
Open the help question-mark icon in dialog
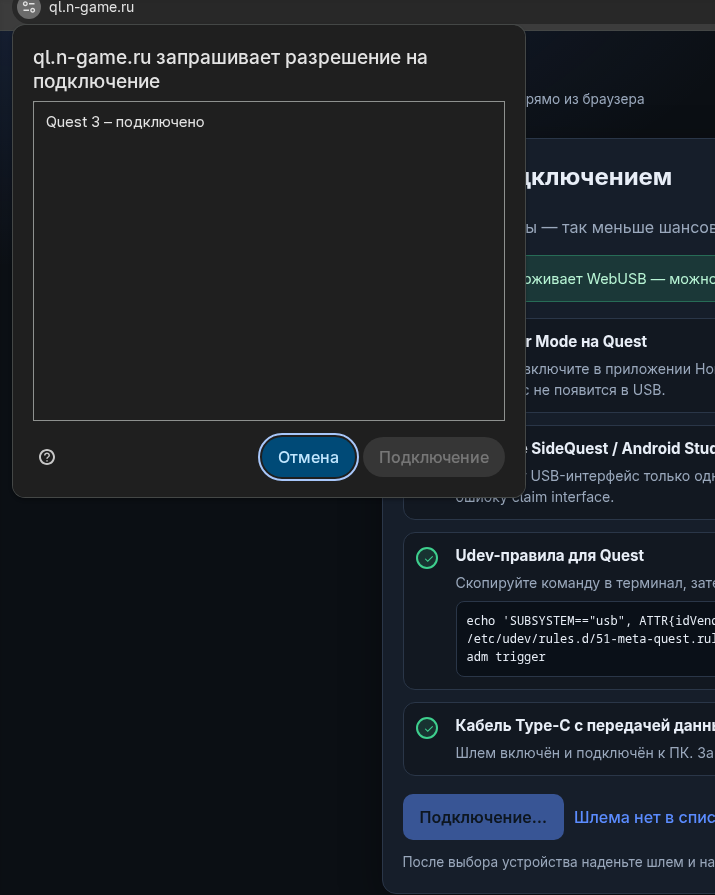pos(47,457)
